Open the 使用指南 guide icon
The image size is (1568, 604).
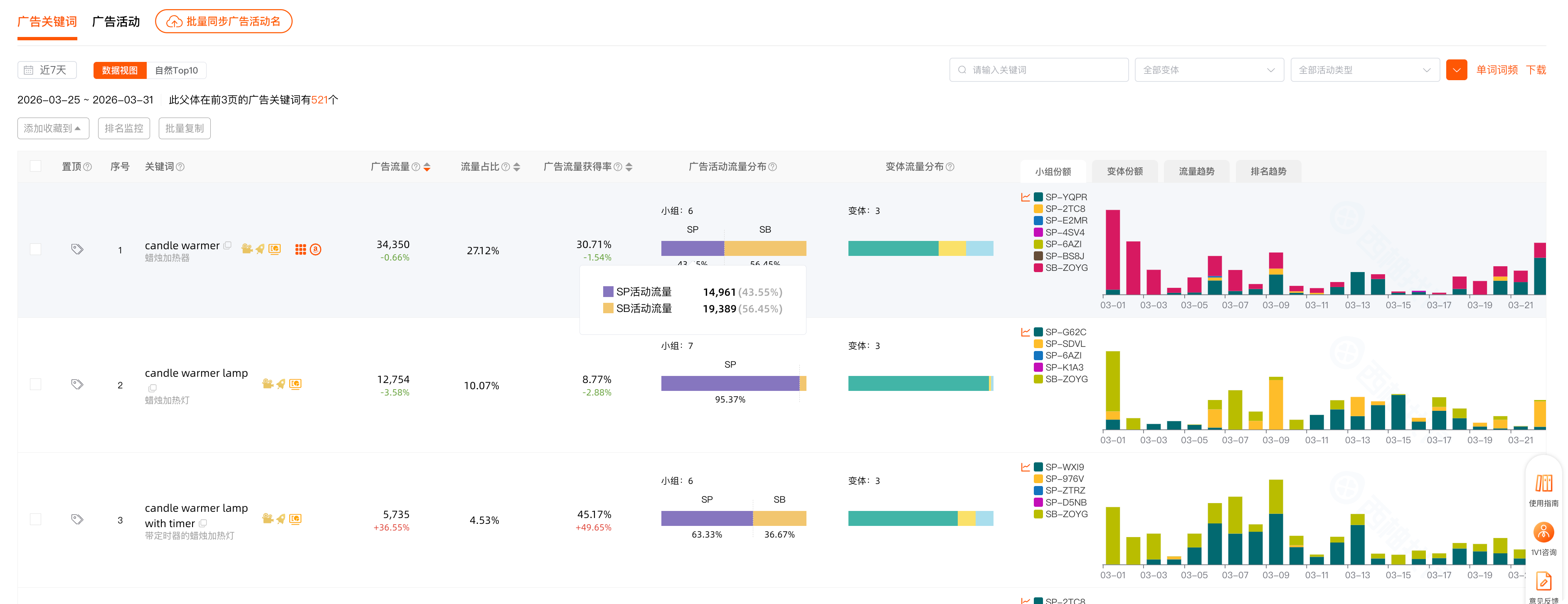[1543, 484]
